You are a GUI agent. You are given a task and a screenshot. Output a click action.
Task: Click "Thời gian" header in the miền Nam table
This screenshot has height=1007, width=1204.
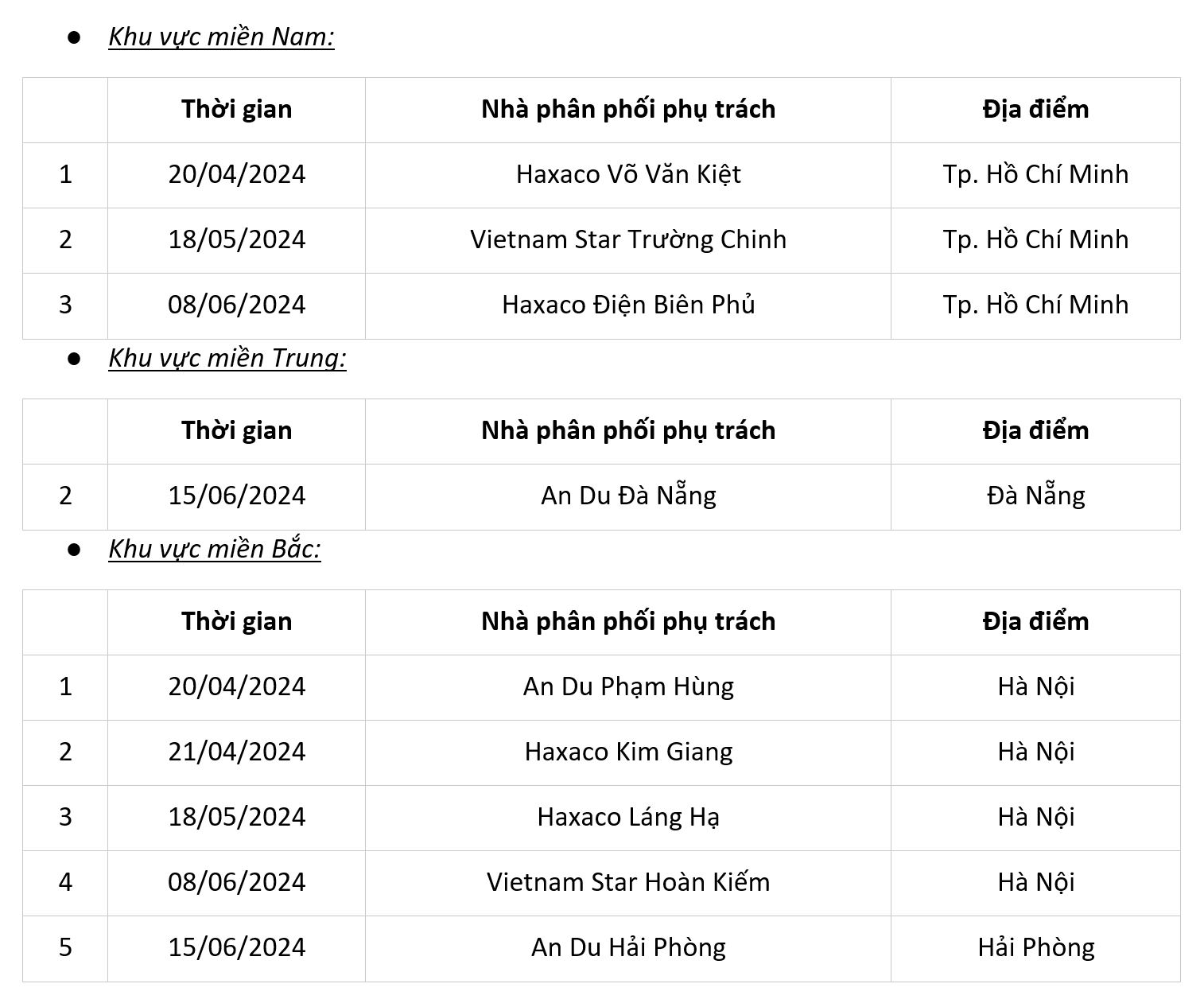[236, 109]
